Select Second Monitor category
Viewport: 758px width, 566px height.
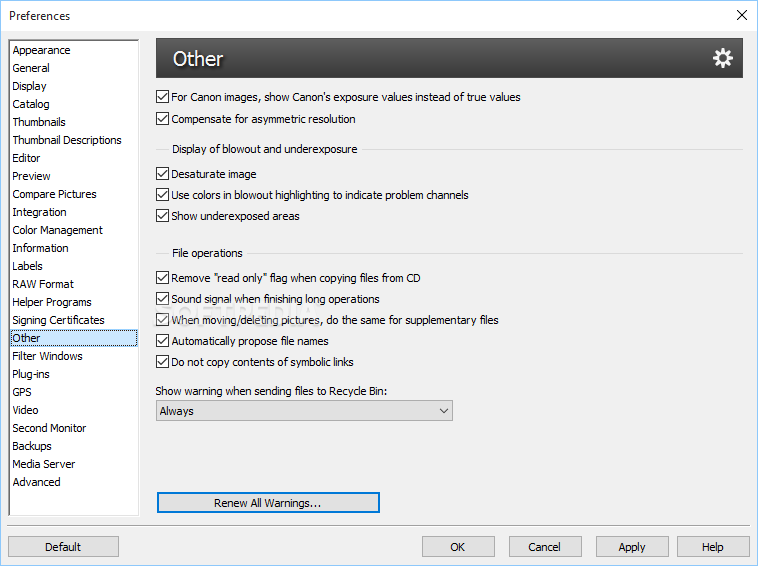pos(73,428)
